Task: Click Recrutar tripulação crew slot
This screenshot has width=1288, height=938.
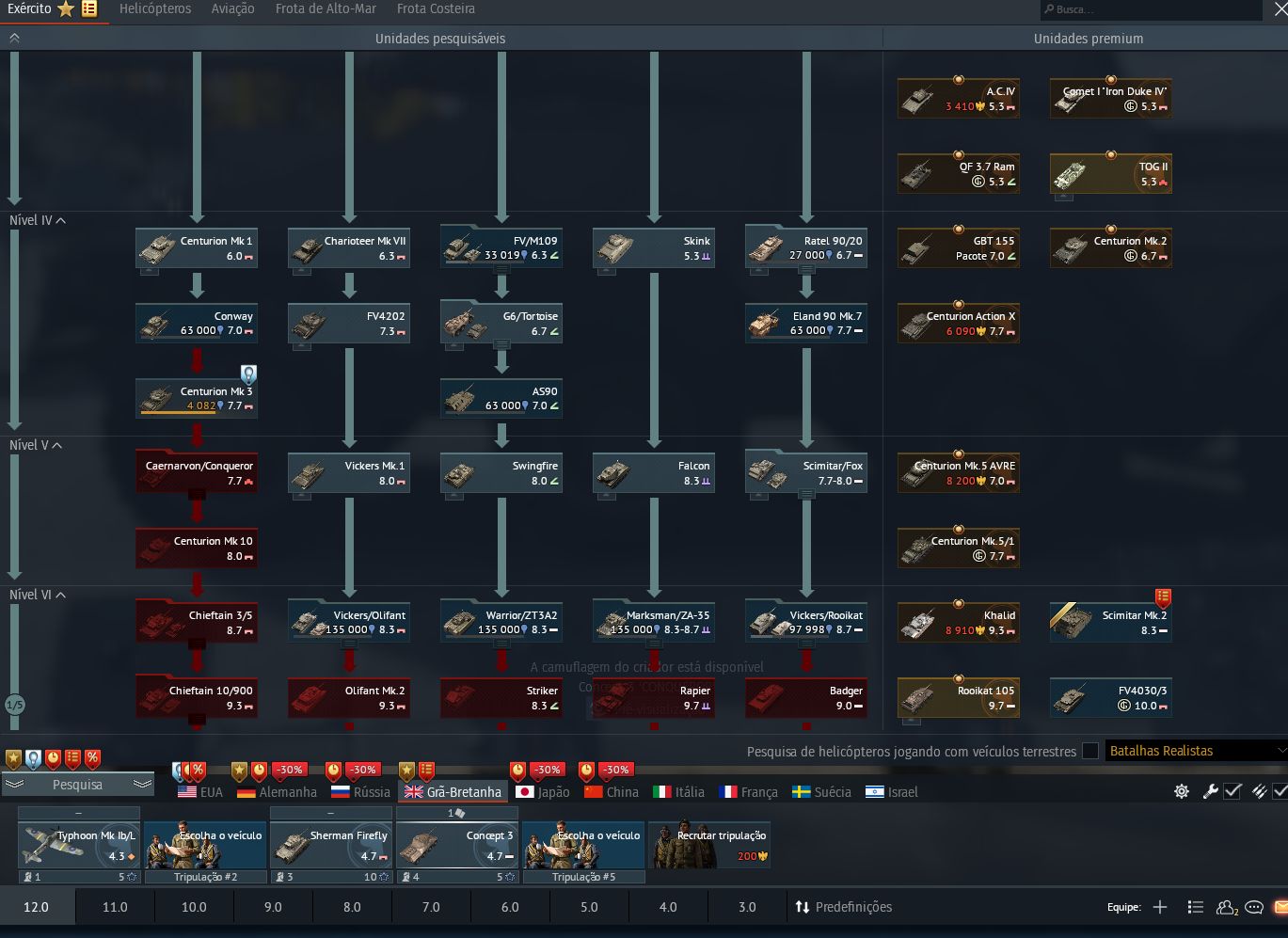Action: [709, 845]
